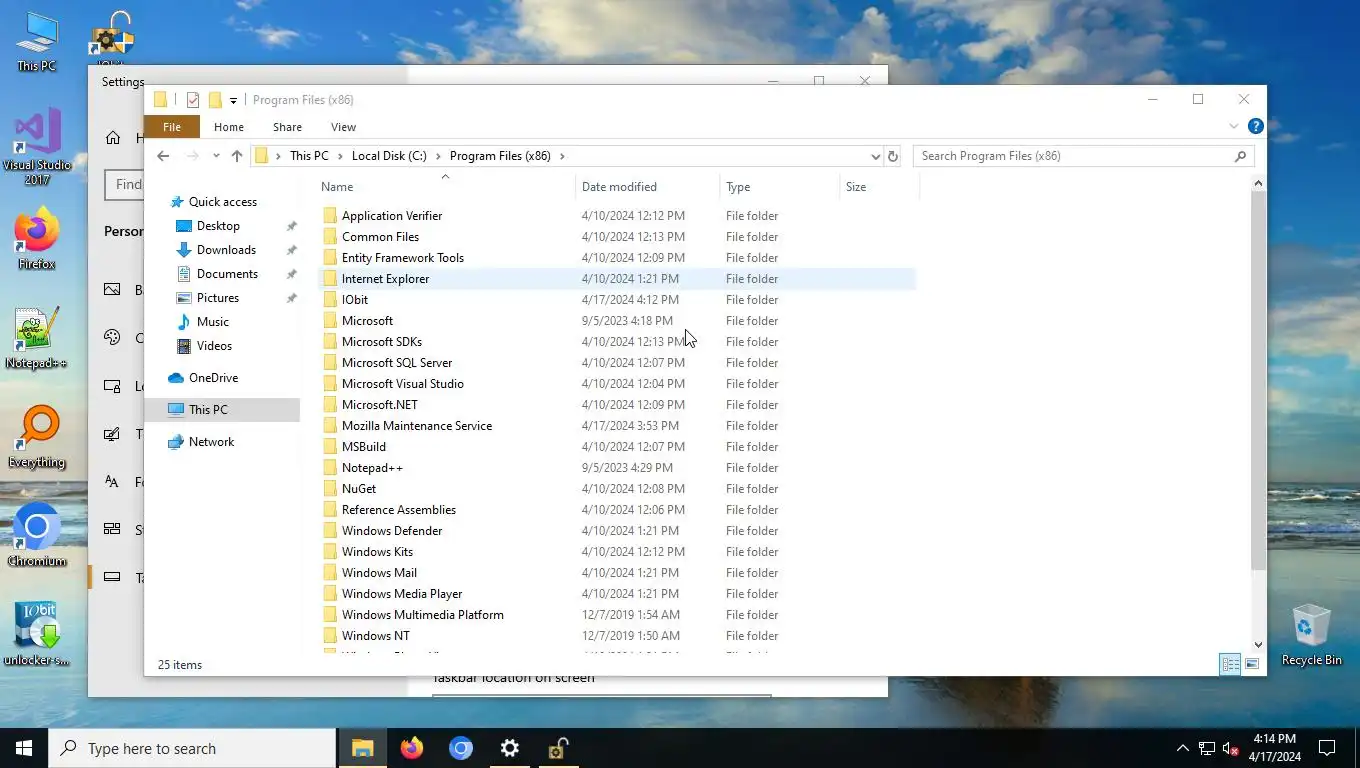Click the Properties quick access toolbar icon
Image resolution: width=1360 pixels, height=768 pixels.
point(193,100)
